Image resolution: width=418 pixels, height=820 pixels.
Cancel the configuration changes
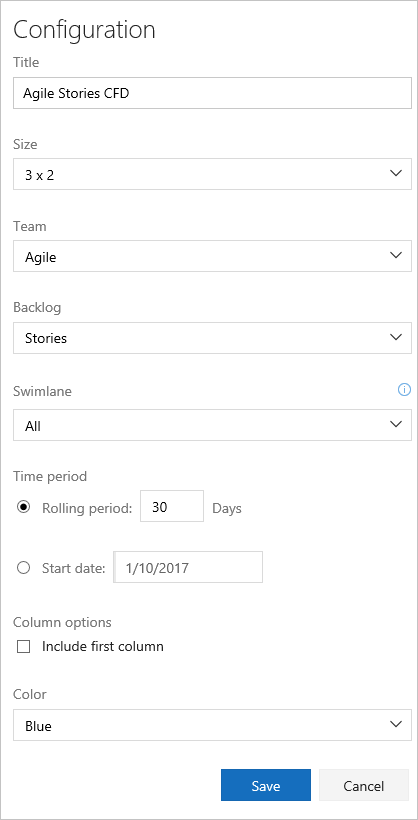point(364,785)
